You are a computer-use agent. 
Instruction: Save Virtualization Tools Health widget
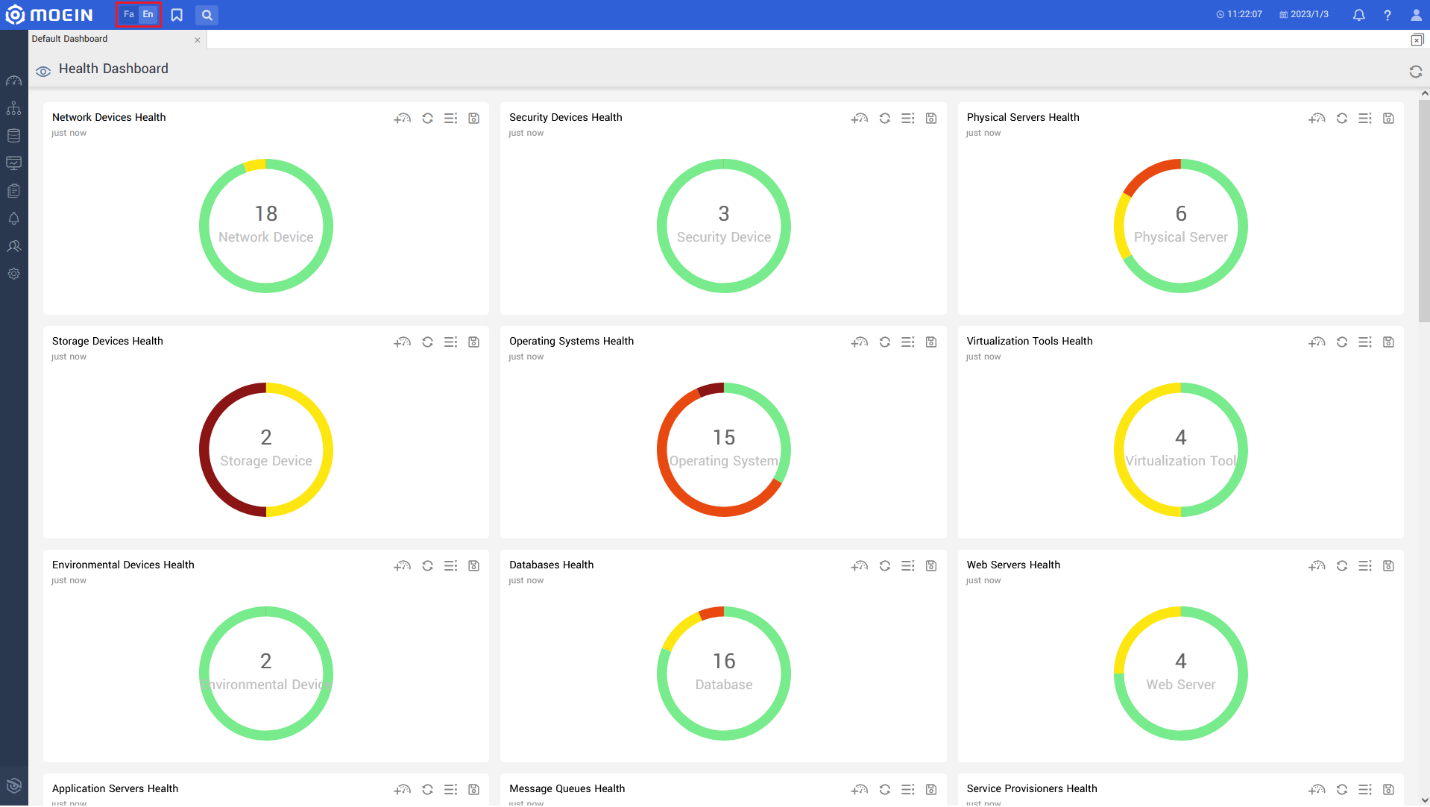(1388, 342)
